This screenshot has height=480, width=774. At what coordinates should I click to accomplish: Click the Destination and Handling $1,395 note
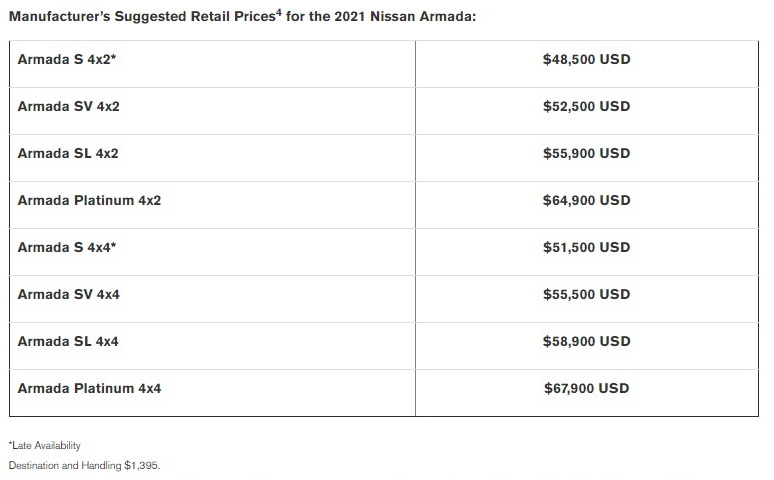tap(84, 465)
